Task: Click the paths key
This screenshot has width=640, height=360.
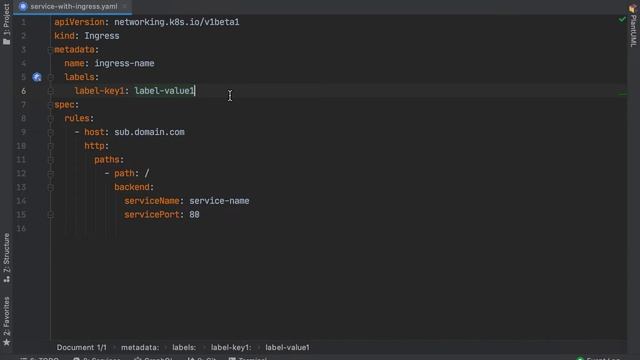Action: tap(107, 160)
